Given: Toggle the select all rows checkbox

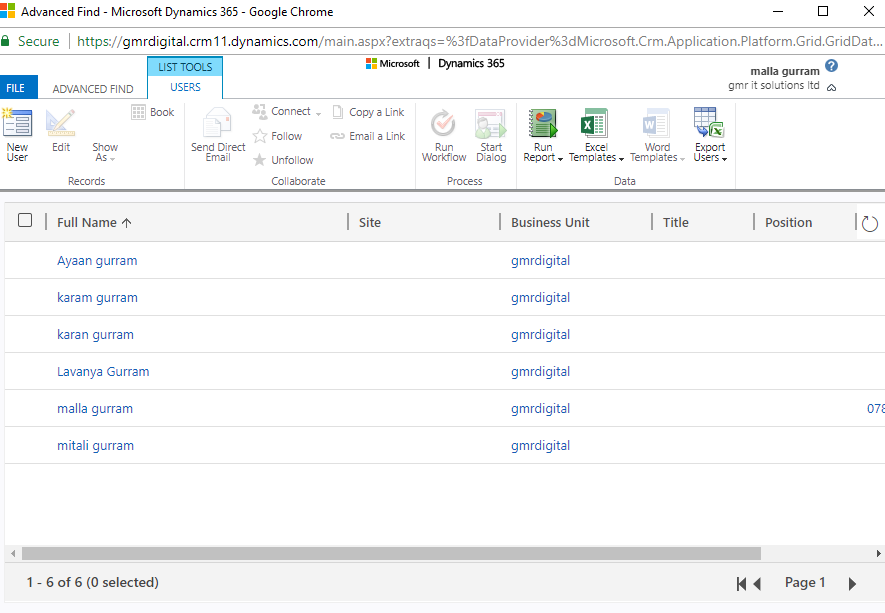Looking at the screenshot, I should coord(26,221).
